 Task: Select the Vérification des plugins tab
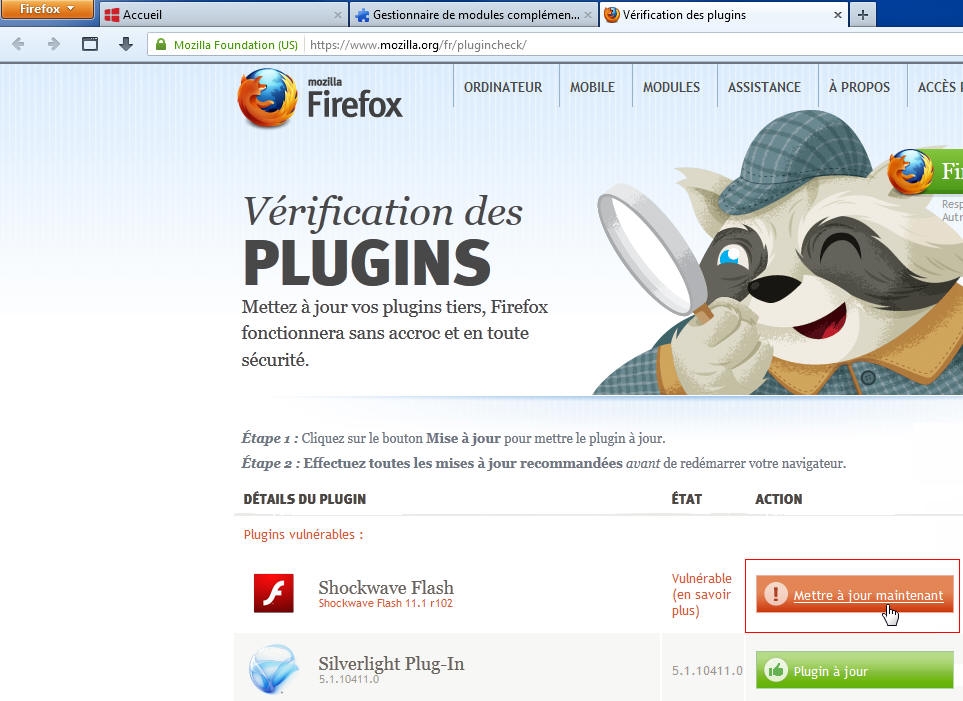pyautogui.click(x=723, y=15)
